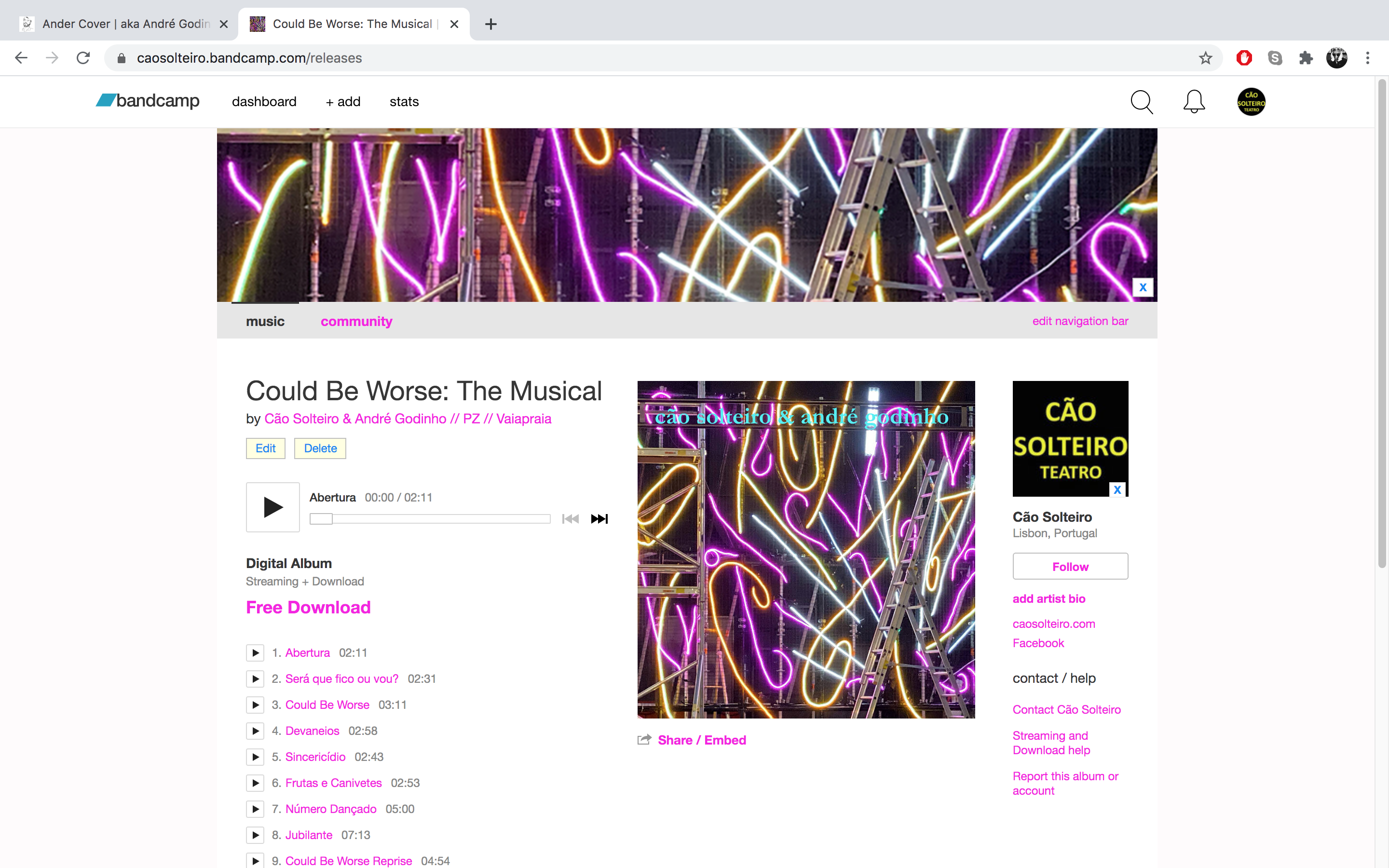The image size is (1389, 868).
Task: Play the album with large play button
Action: pos(272,507)
